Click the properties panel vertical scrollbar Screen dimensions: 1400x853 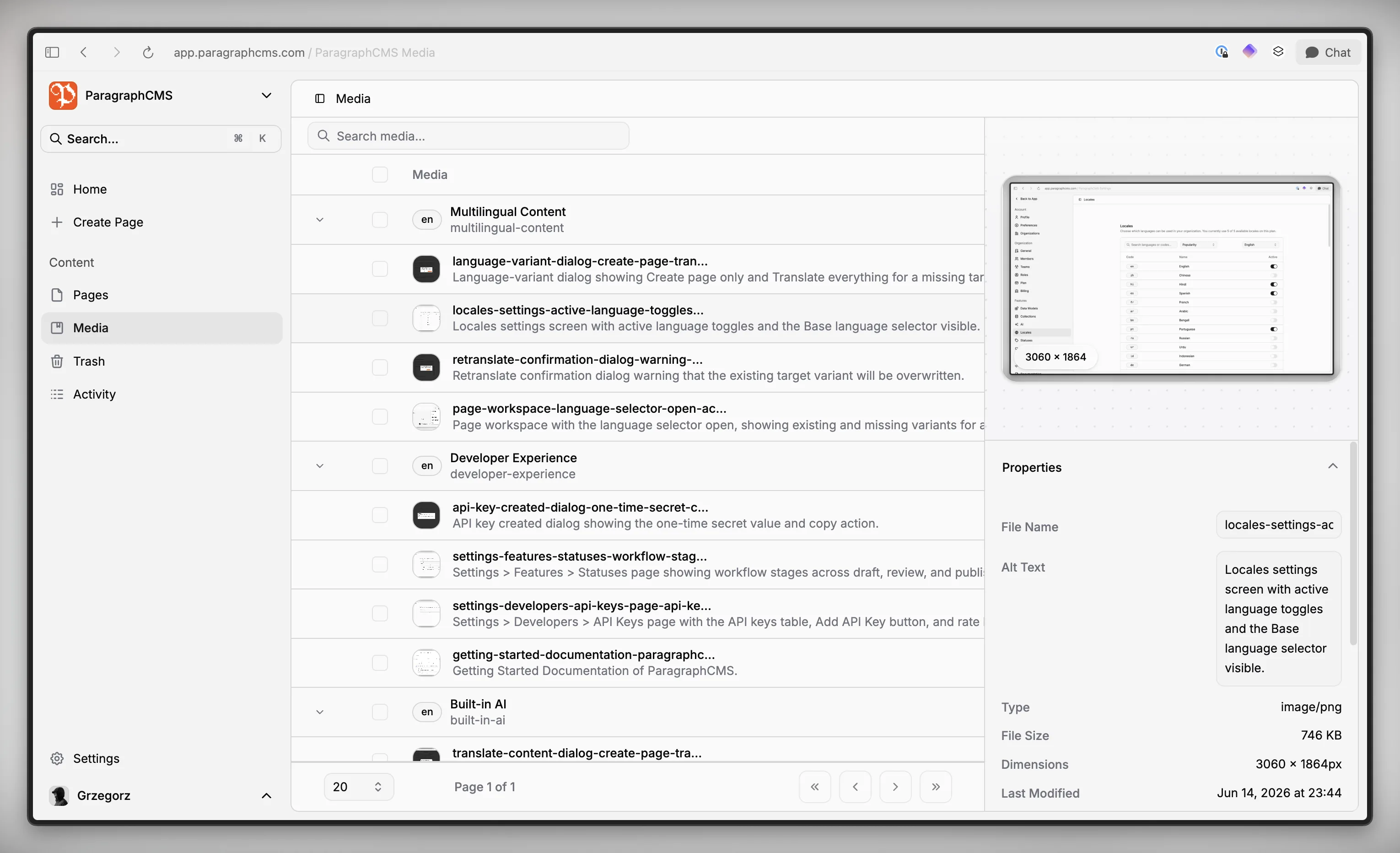coord(1353,543)
